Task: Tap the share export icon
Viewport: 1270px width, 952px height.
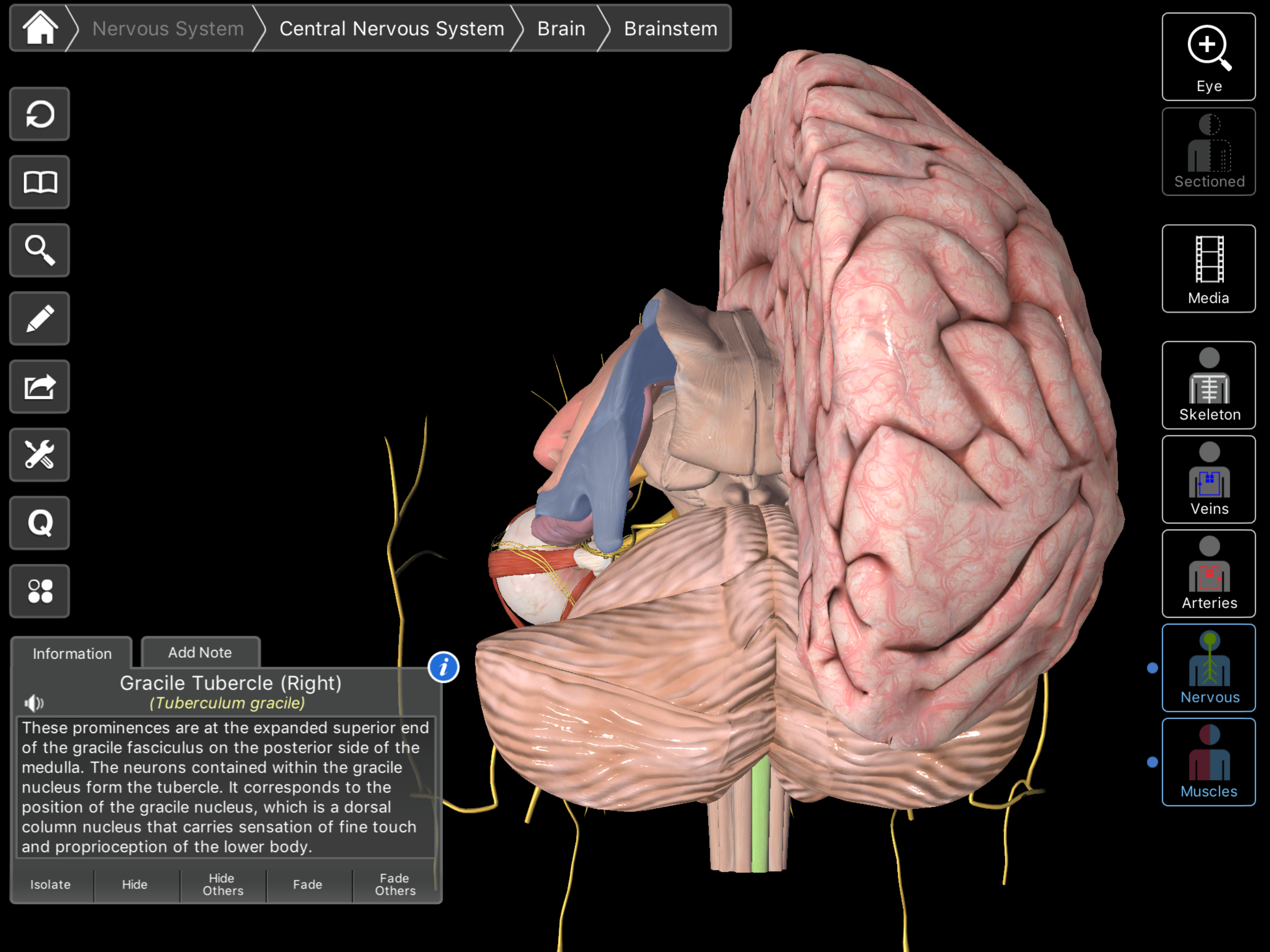Action: pyautogui.click(x=40, y=387)
